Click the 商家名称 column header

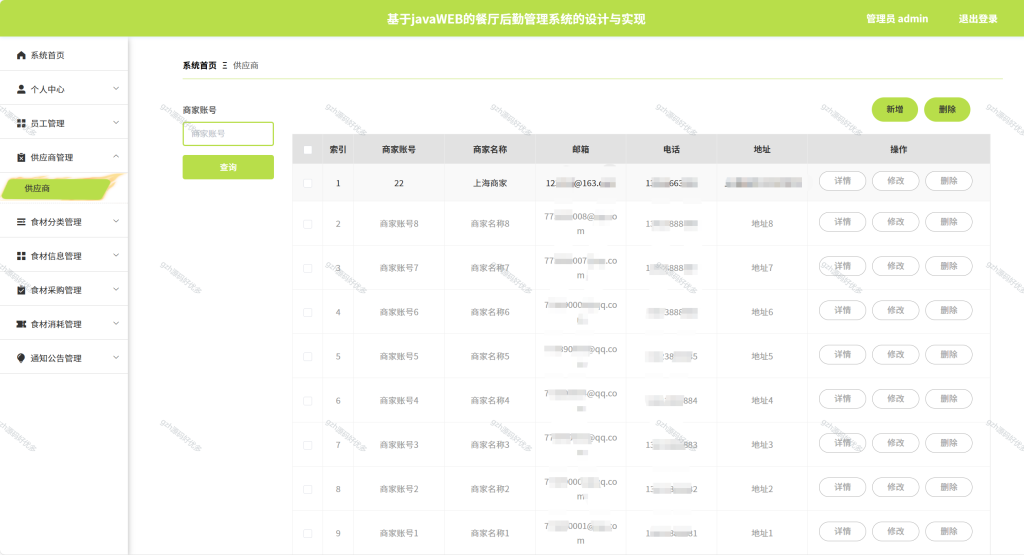[x=490, y=150]
